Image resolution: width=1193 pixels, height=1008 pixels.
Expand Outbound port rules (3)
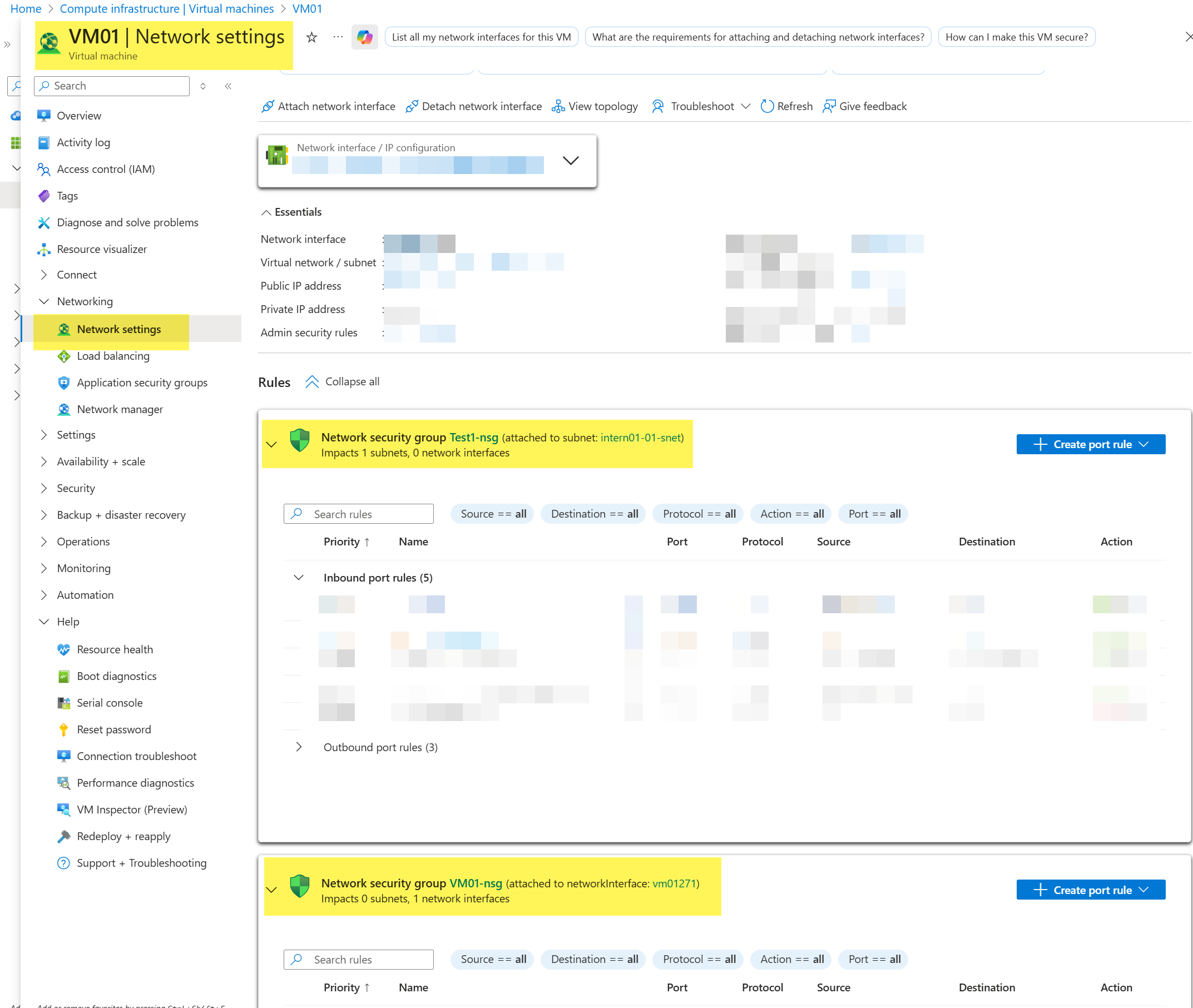299,747
